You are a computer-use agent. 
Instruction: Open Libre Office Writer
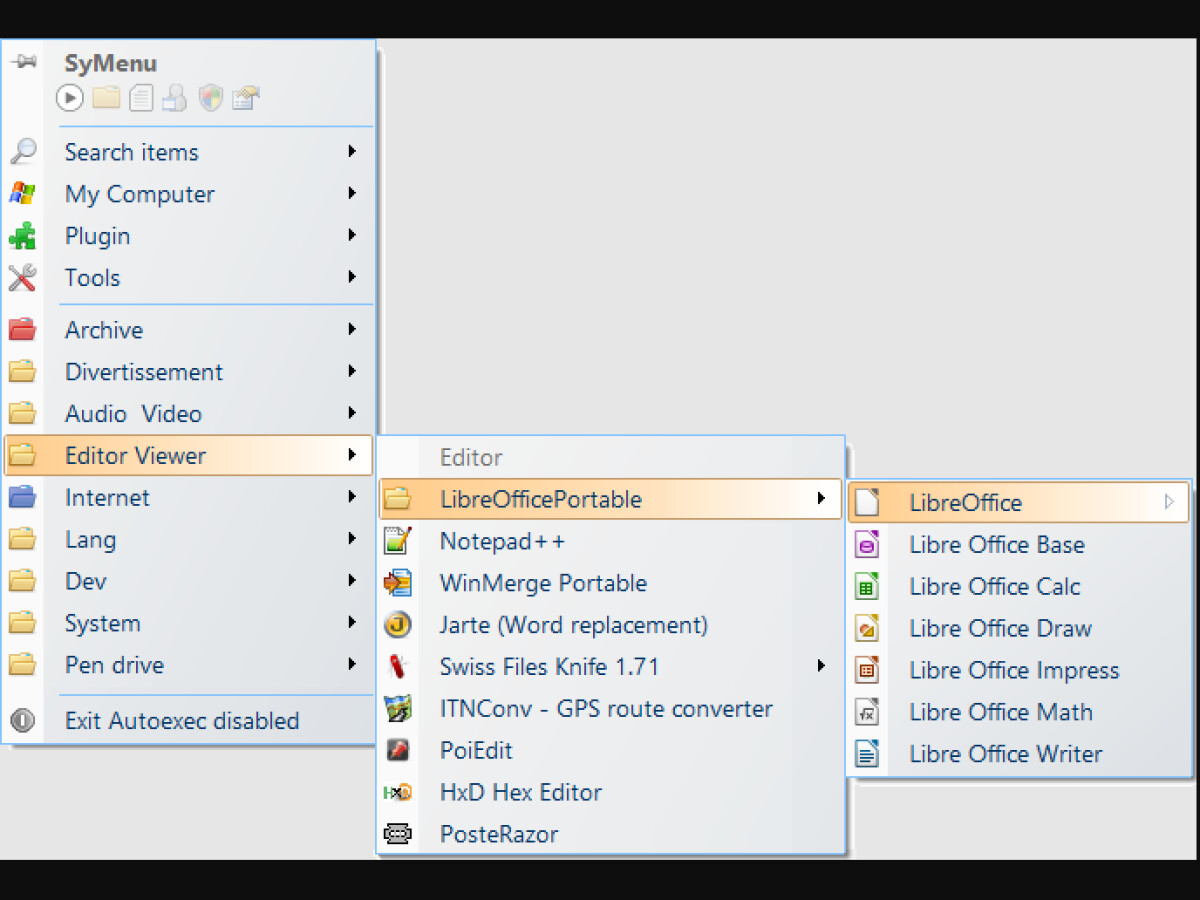point(1005,754)
